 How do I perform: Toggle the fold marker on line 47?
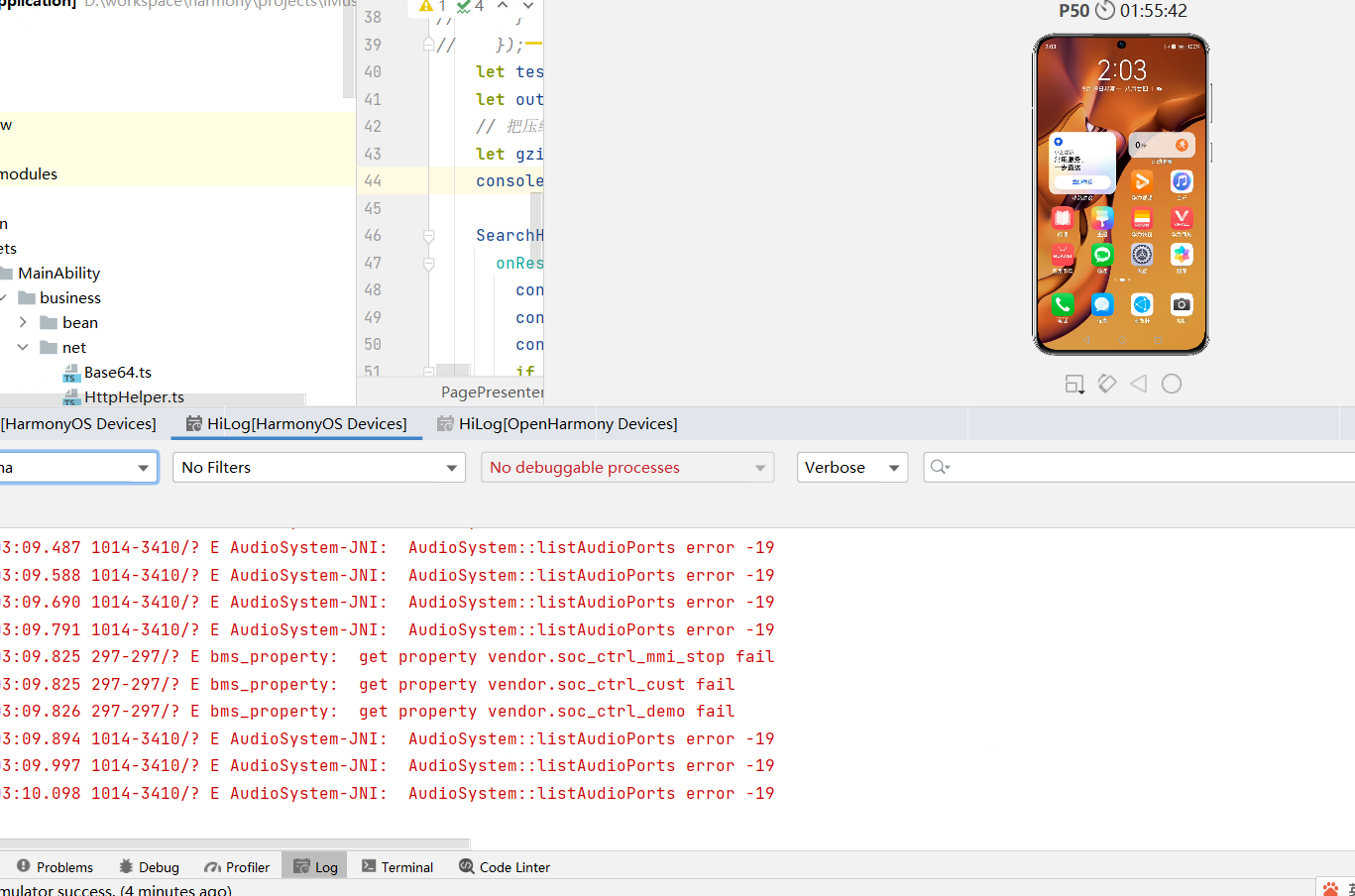tap(429, 264)
